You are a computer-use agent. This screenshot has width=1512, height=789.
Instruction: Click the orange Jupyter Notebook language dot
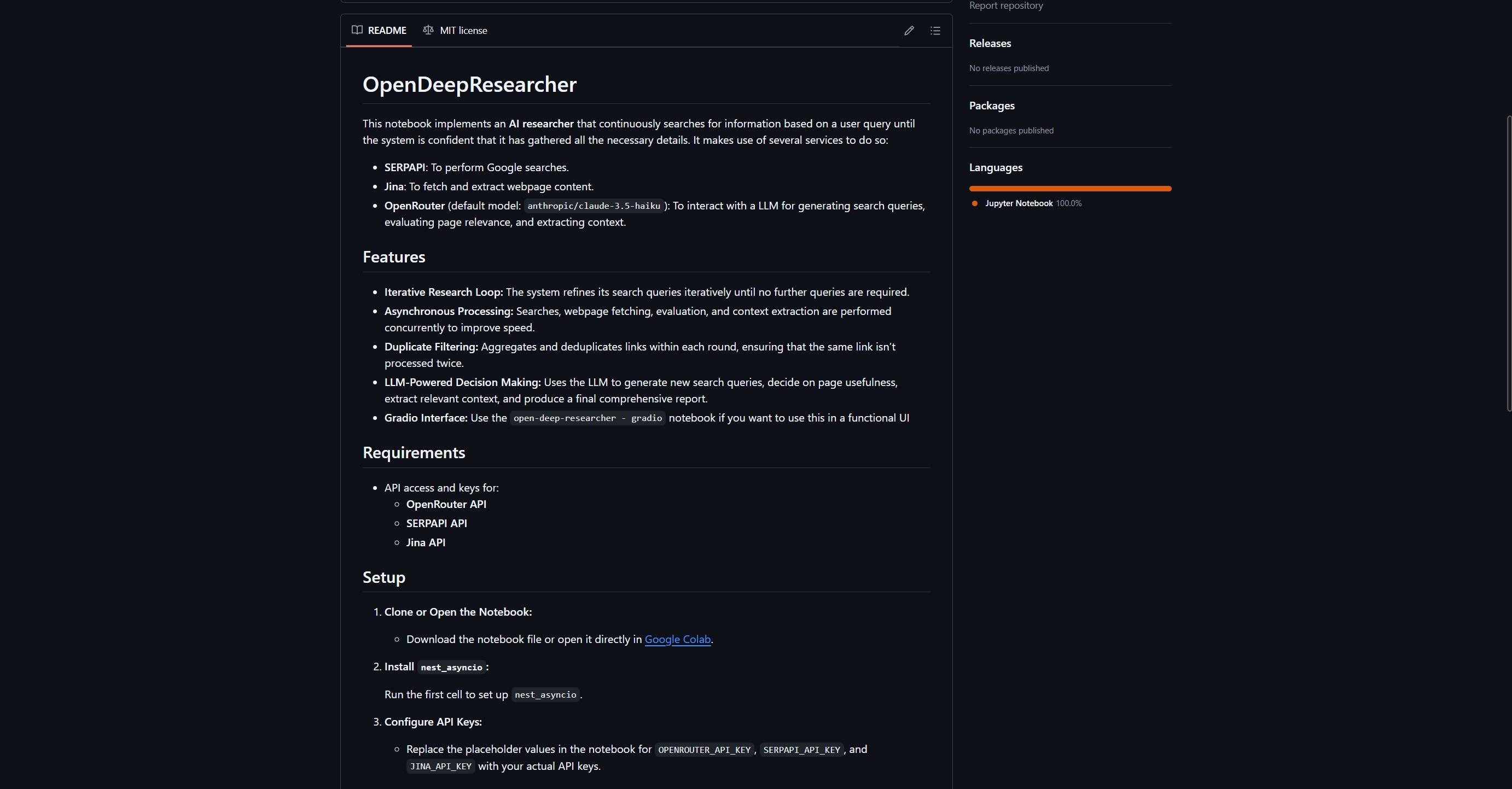point(975,203)
